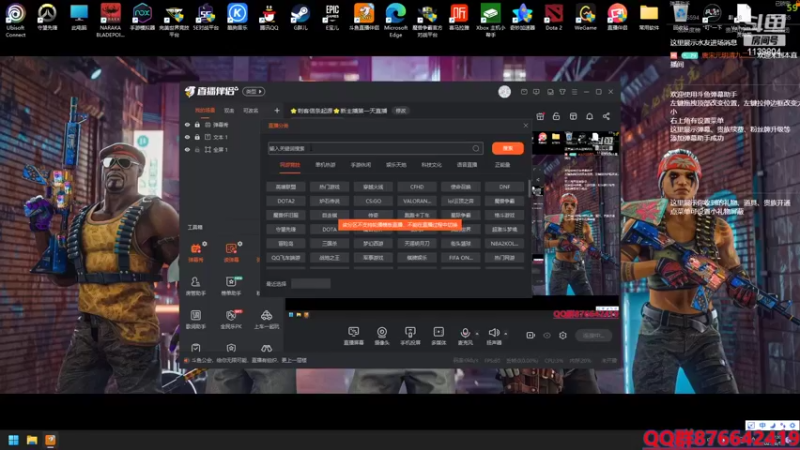This screenshot has height=450, width=800.
Task: Expand the speaker options arrow
Action: 506,334
